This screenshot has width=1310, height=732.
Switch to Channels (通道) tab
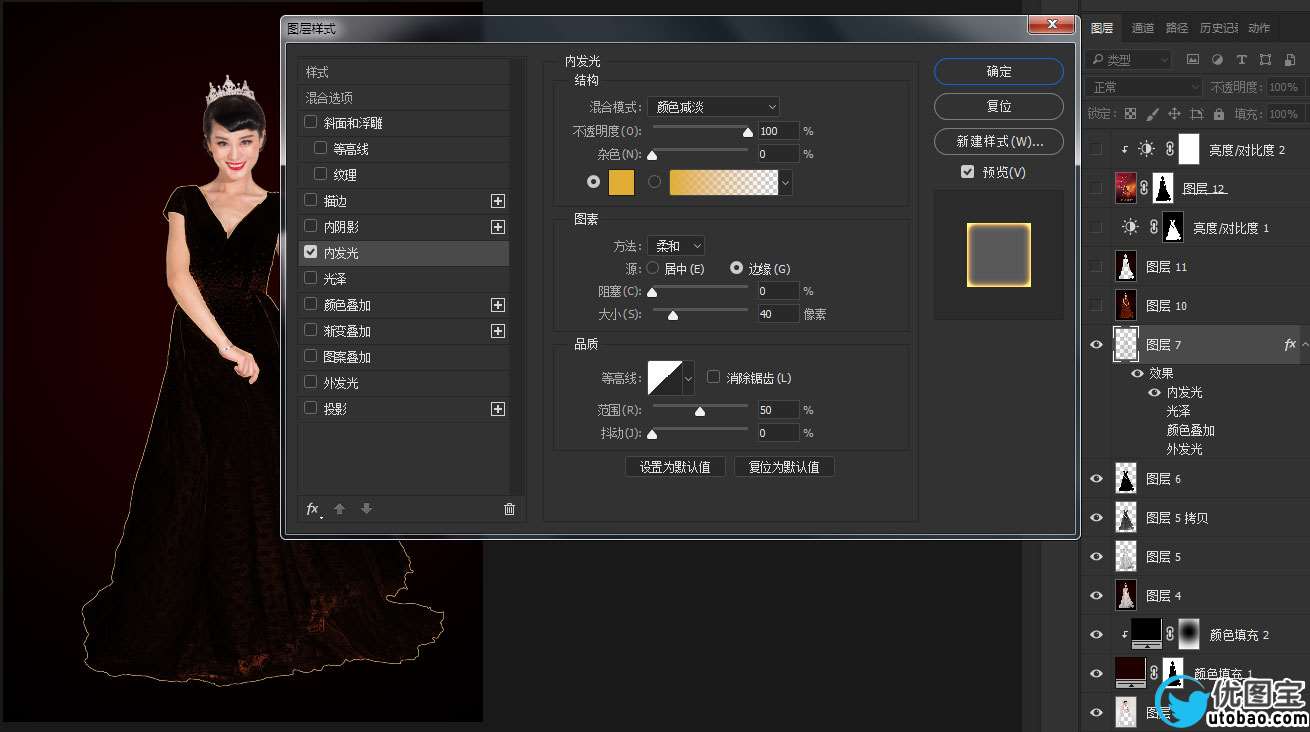point(1142,28)
